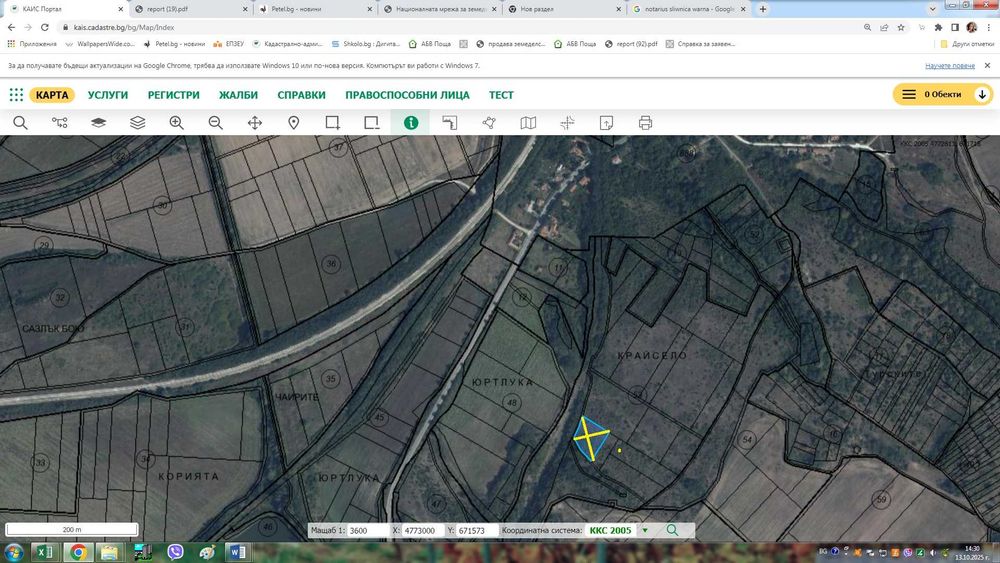
Task: Toggle the object info tool
Action: (x=411, y=123)
